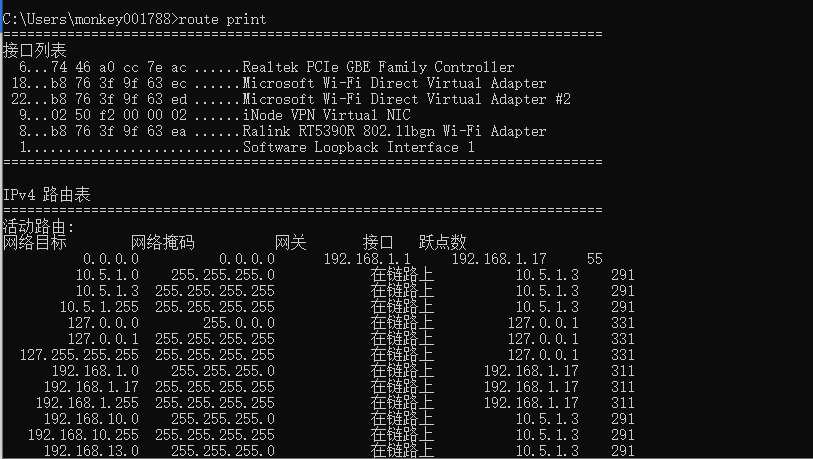Click the 192.168.13.0 network destination
813x459 pixels.
click(91, 451)
